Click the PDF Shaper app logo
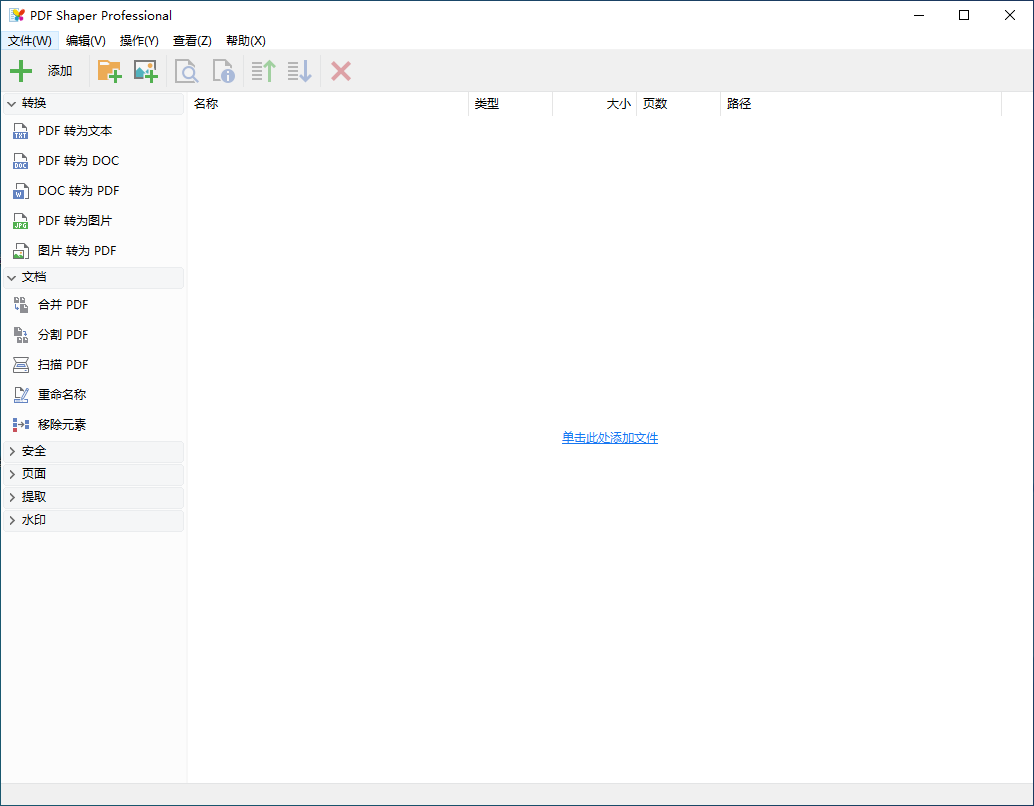The height and width of the screenshot is (806, 1034). click(x=17, y=15)
